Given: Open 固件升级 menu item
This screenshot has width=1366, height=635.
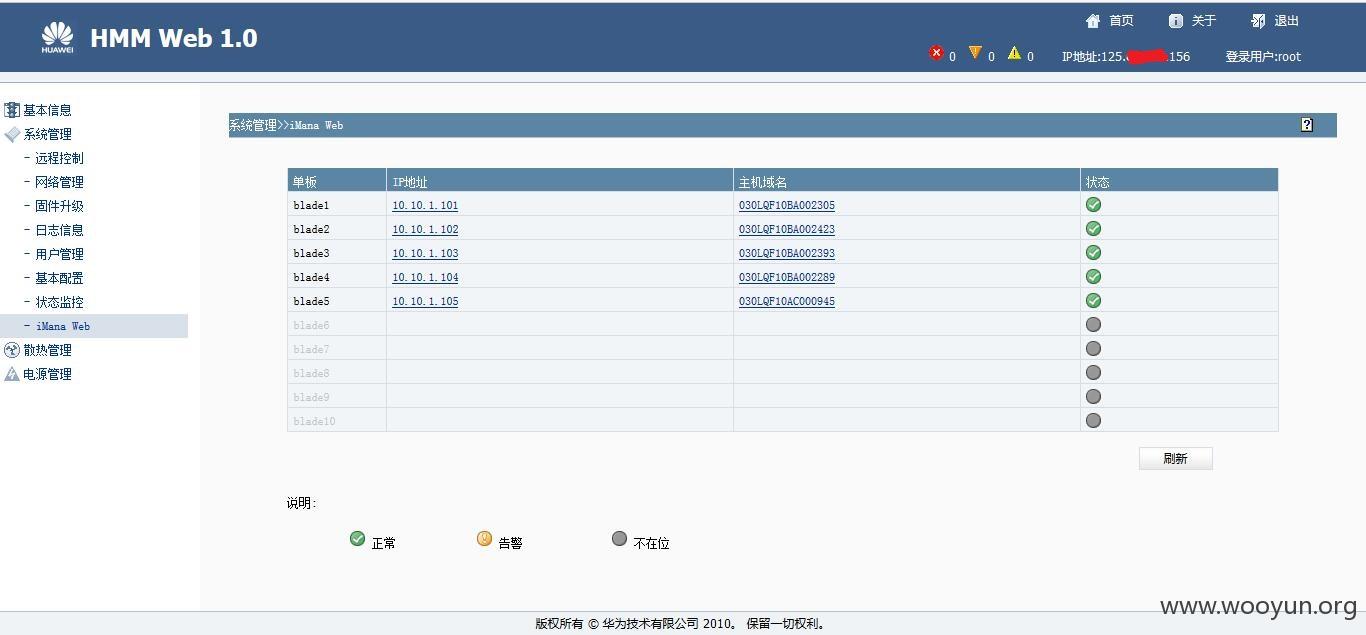Looking at the screenshot, I should (59, 206).
